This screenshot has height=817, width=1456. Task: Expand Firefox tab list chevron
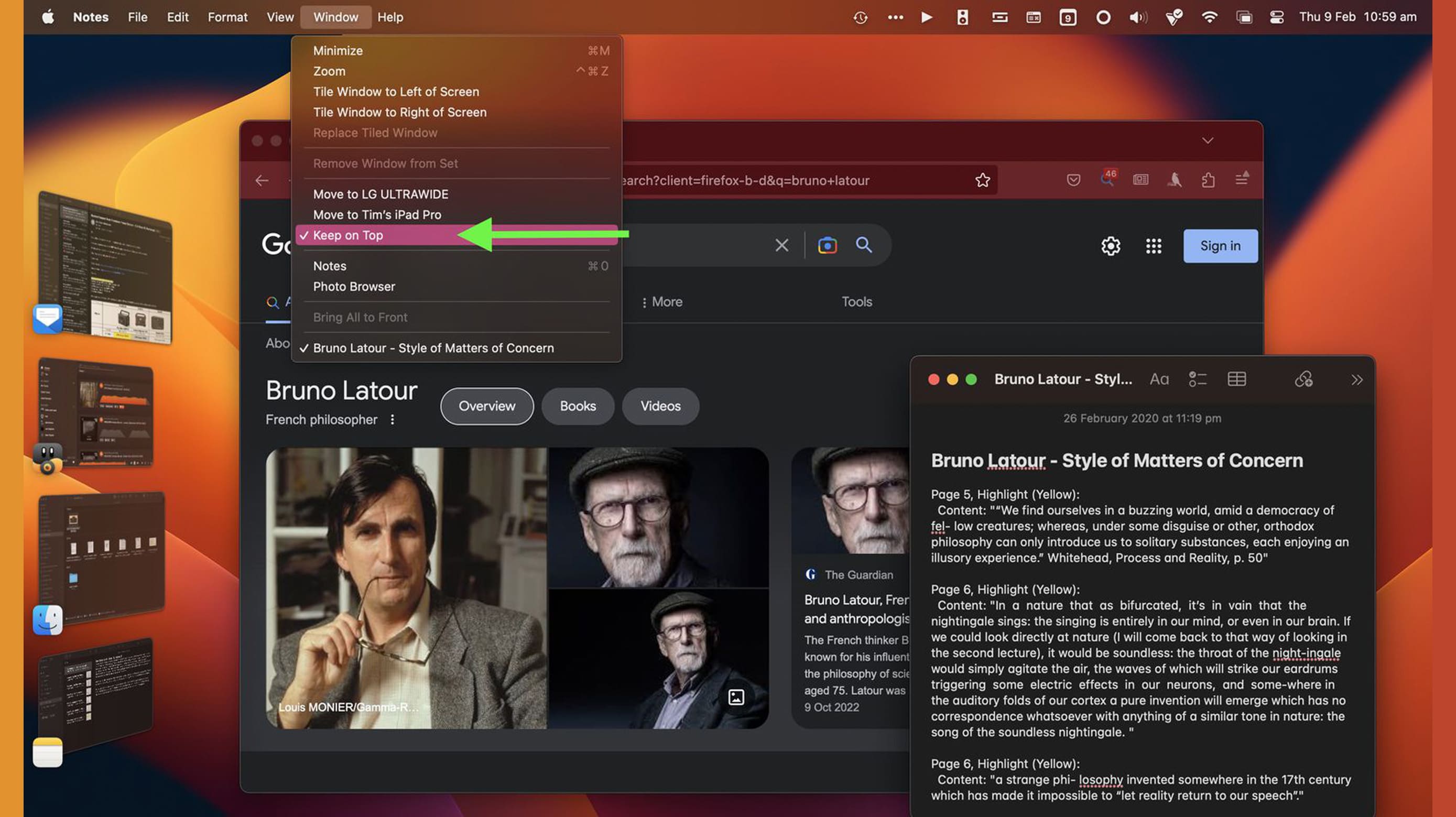[x=1207, y=140]
